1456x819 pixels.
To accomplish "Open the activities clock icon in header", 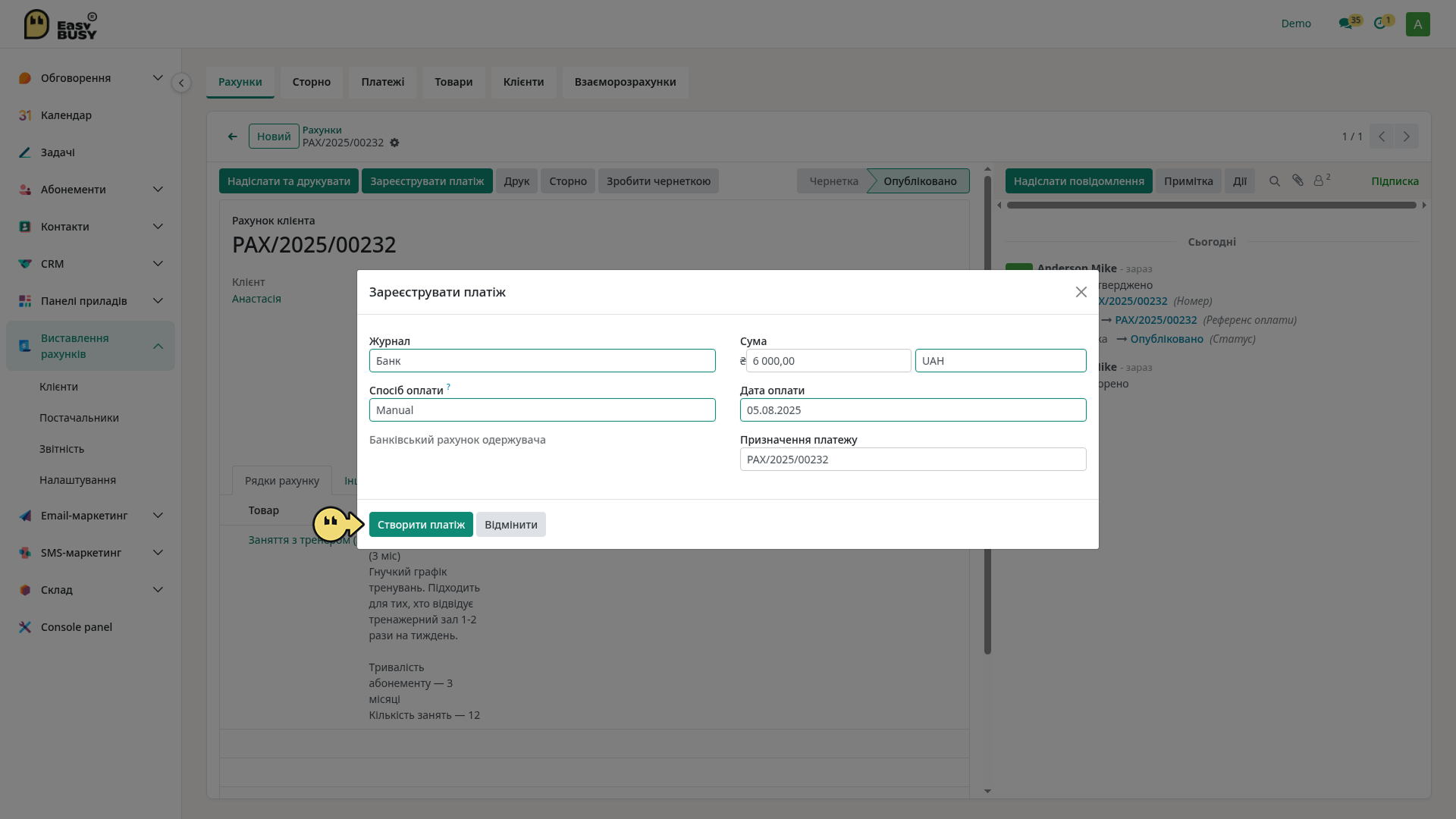I will pos(1380,24).
